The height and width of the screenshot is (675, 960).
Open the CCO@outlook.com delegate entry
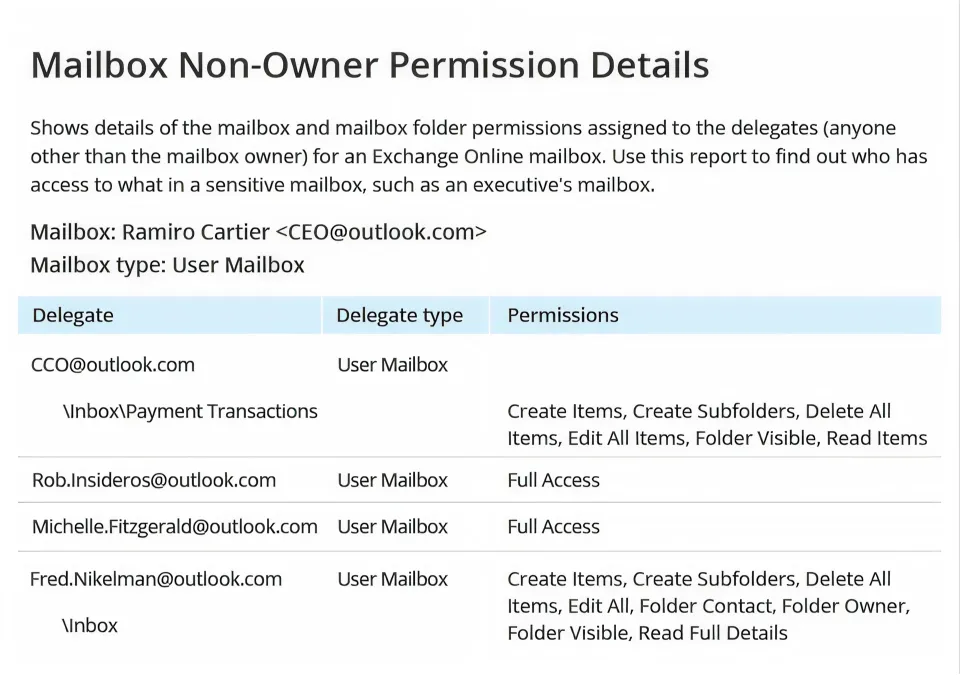point(113,364)
